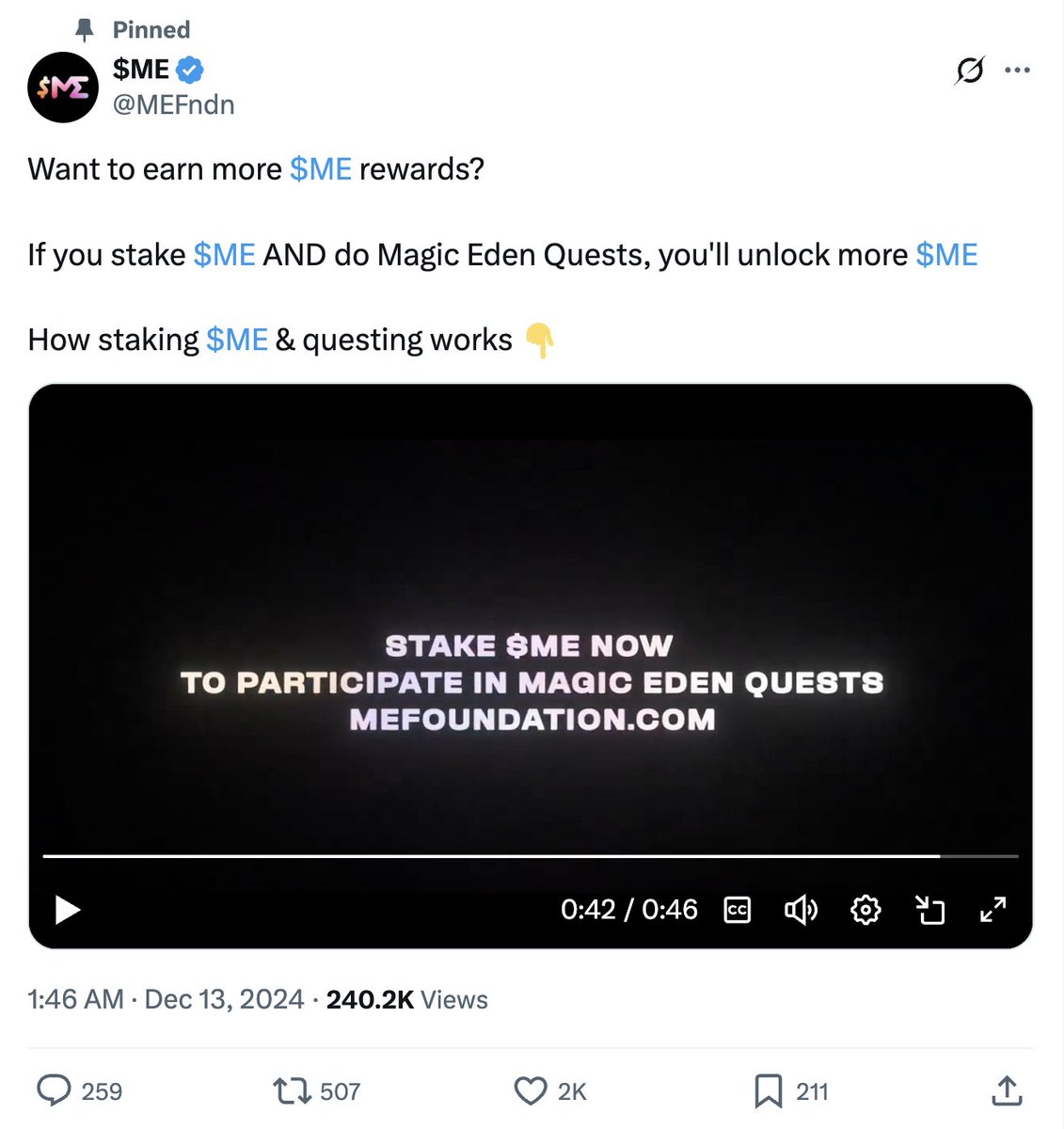Bookmark this post

point(768,1090)
